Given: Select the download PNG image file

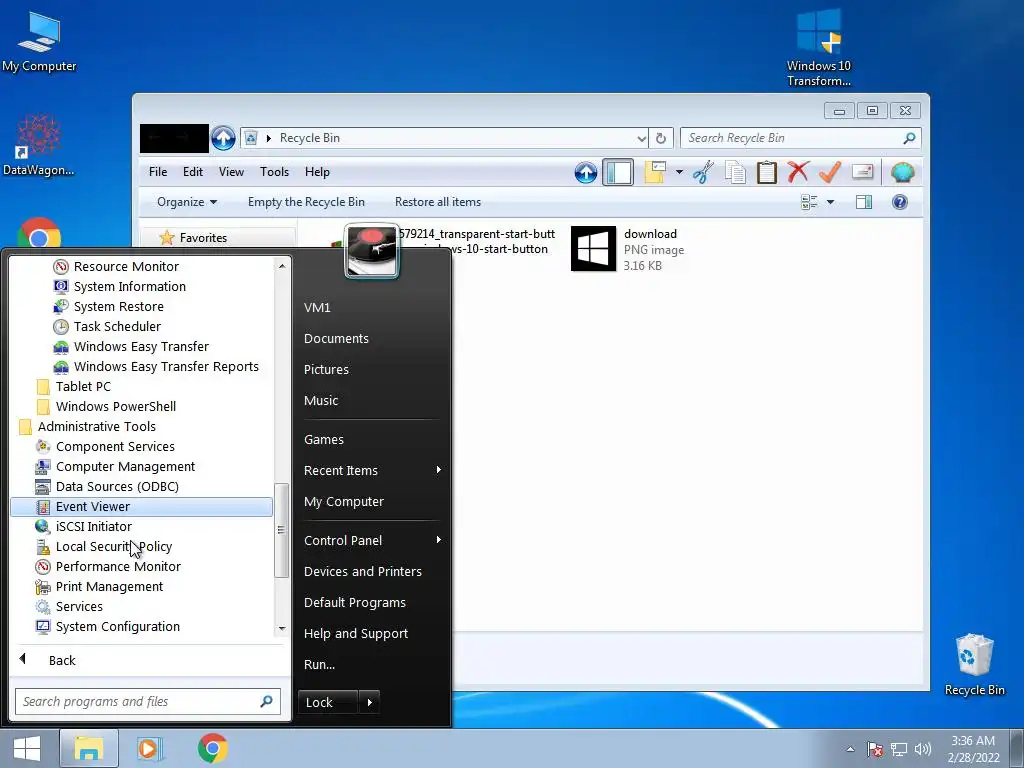Looking at the screenshot, I should 628,249.
